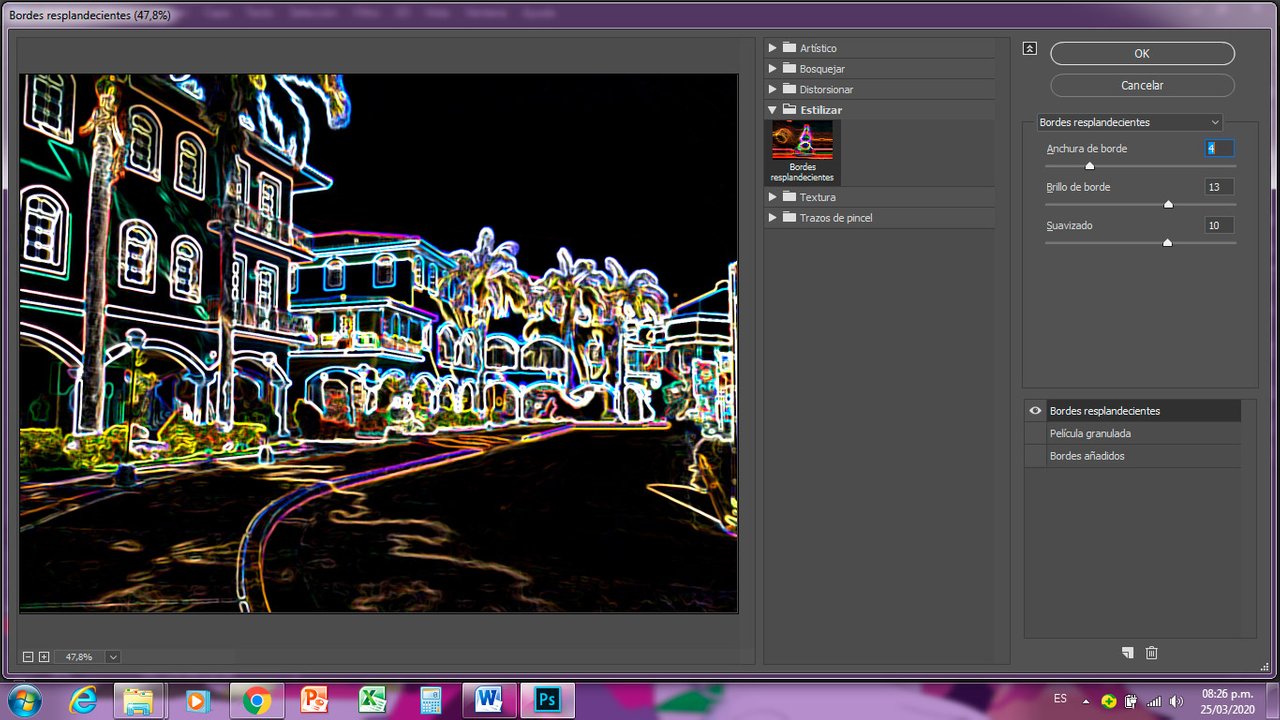Screen dimensions: 1280x720
Task: Expand the Textura filter folder
Action: coord(772,197)
